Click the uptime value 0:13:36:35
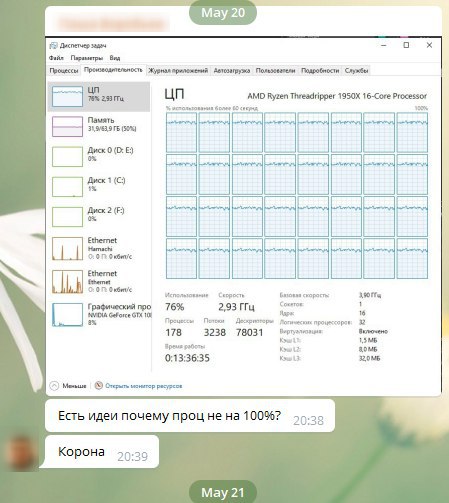Screen dimensions: 449x503 point(187,358)
